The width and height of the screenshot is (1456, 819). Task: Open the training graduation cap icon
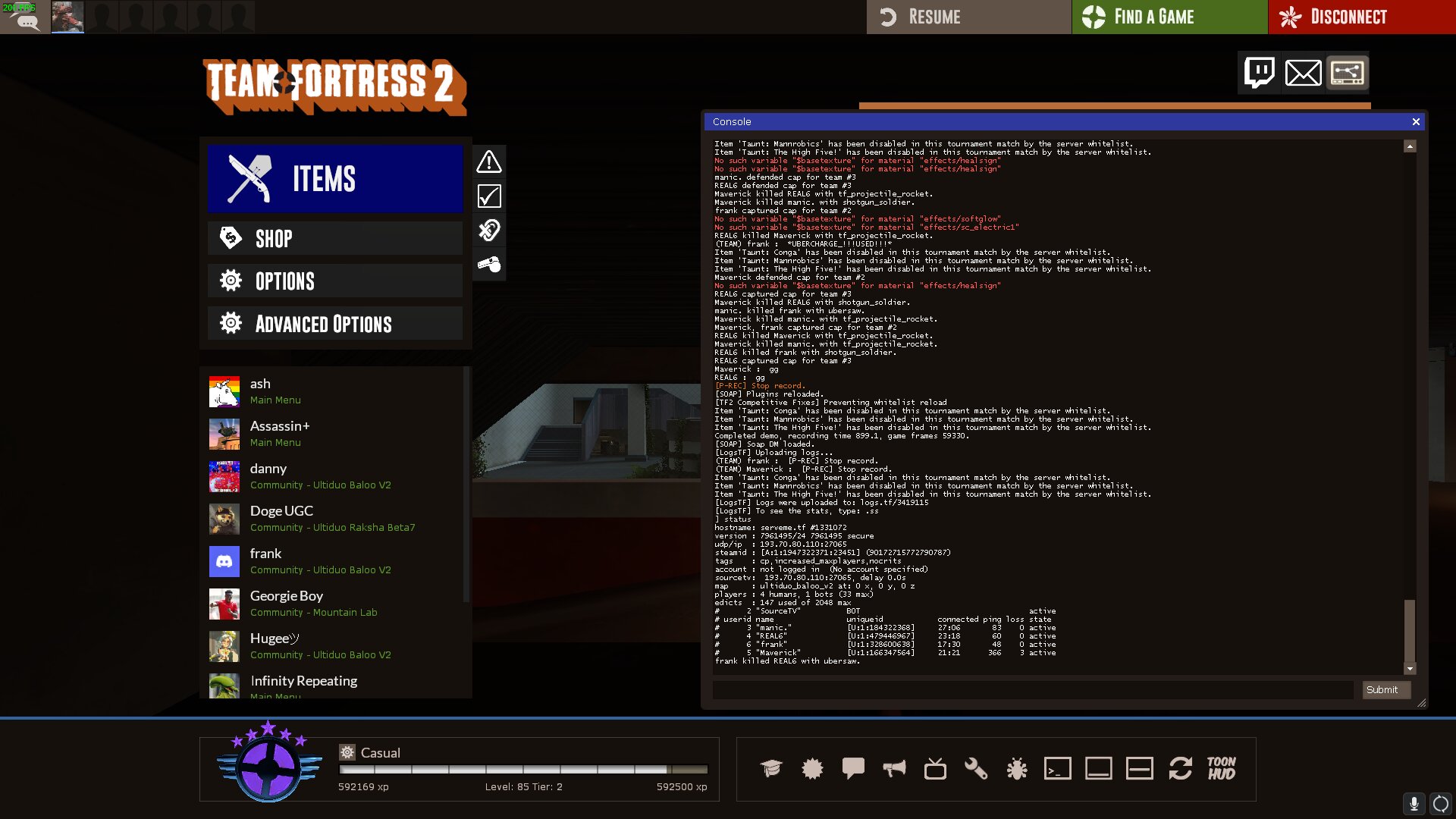point(771,769)
